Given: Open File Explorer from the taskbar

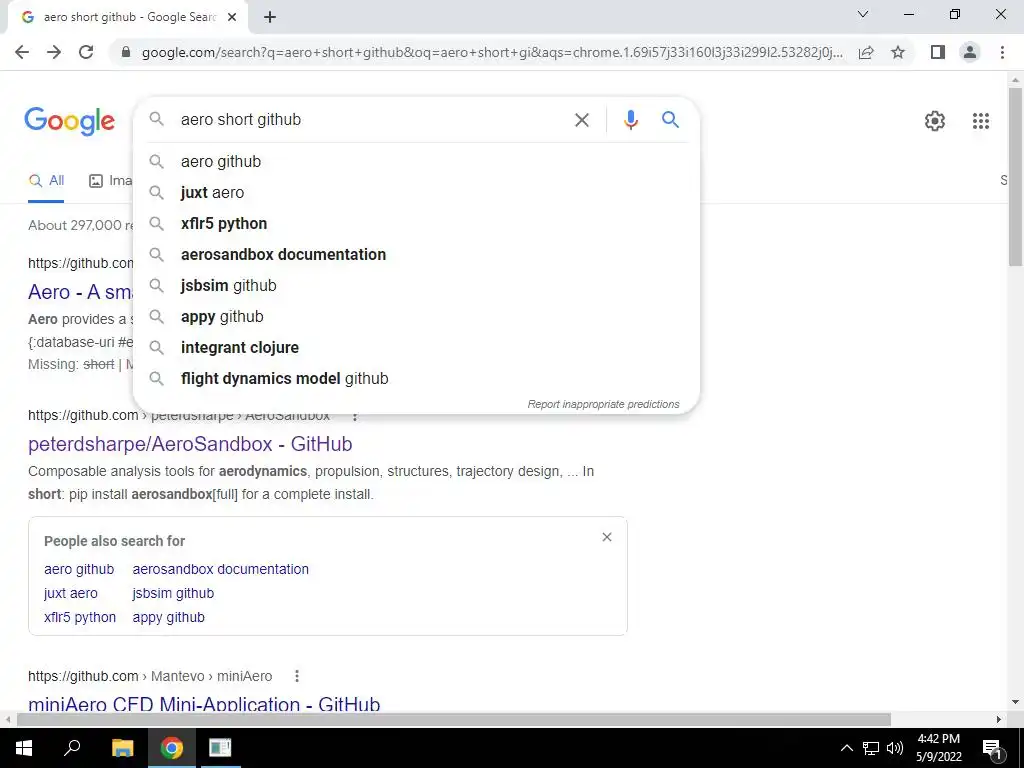Looking at the screenshot, I should (x=122, y=748).
